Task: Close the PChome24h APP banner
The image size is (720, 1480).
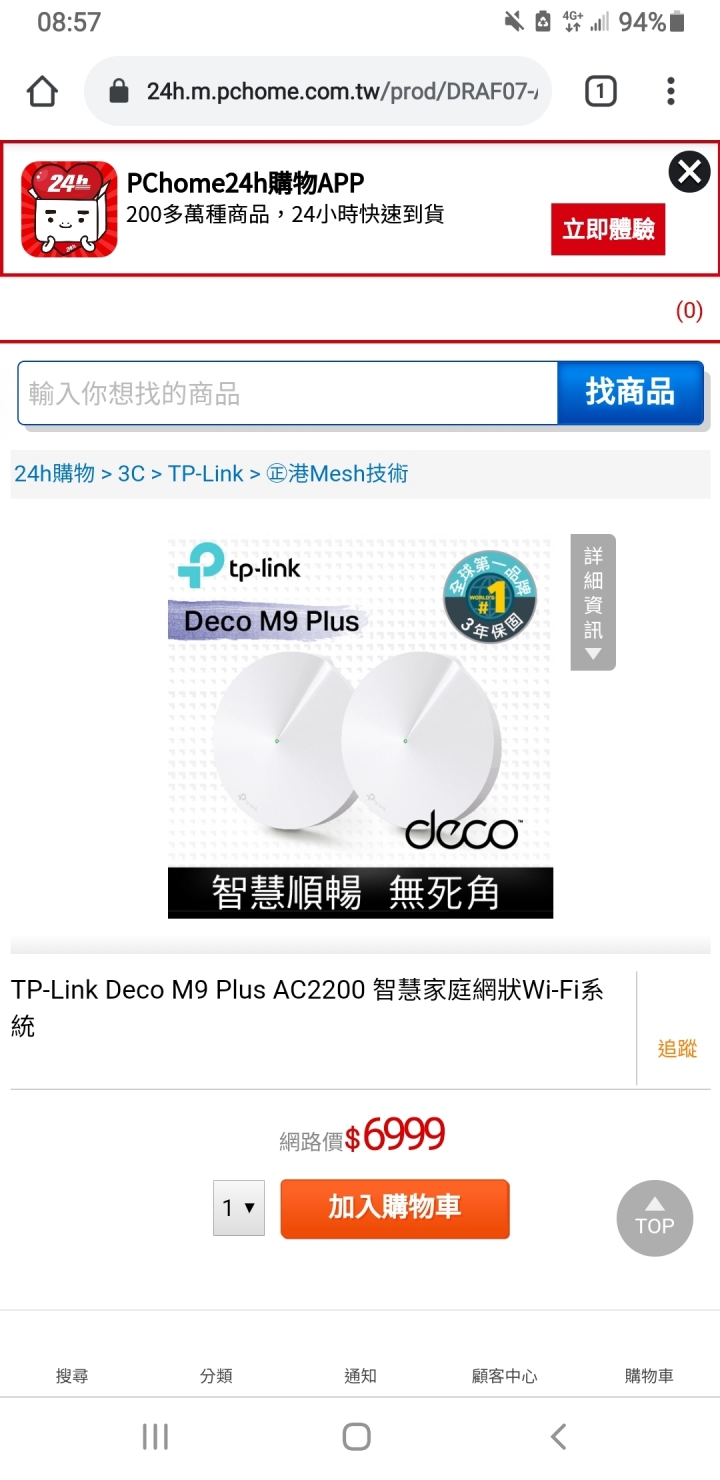Action: (x=689, y=172)
